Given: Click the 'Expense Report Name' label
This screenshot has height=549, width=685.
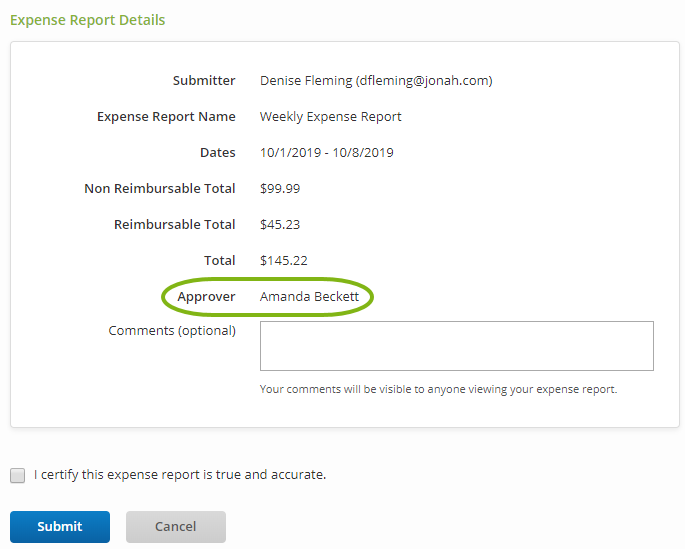Looking at the screenshot, I should point(166,117).
